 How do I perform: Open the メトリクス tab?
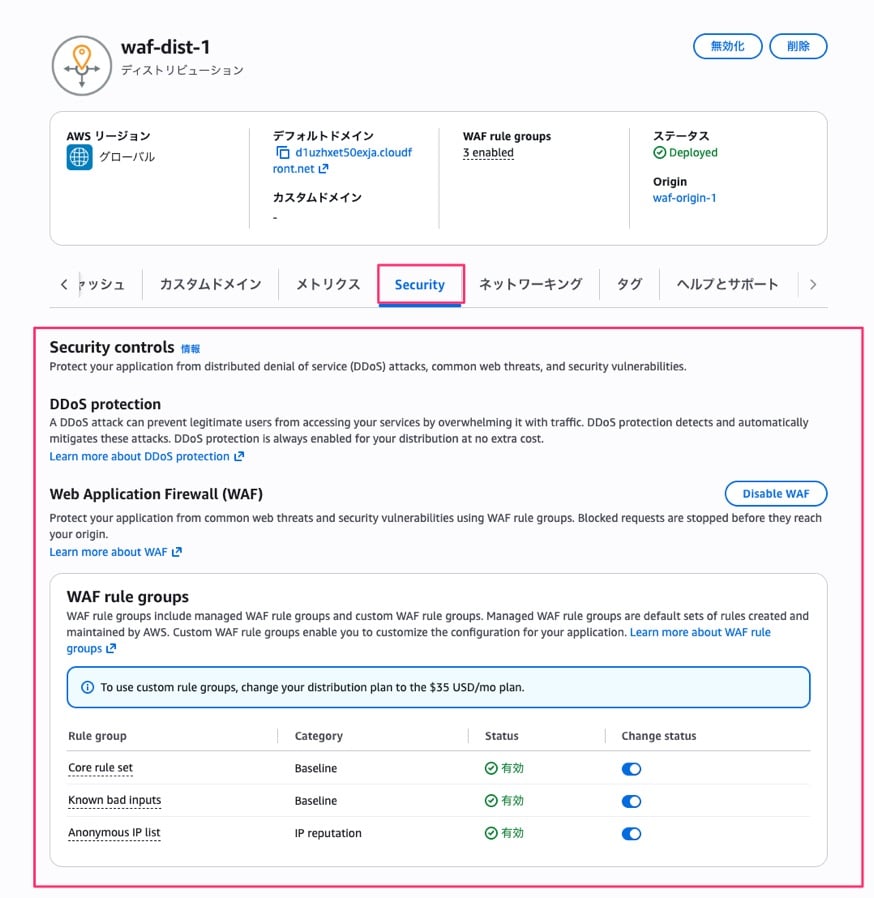[x=328, y=284]
